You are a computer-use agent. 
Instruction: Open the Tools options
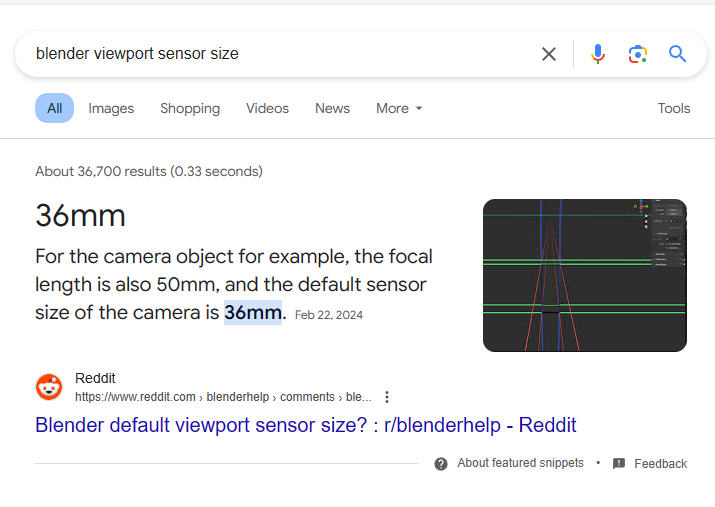point(674,108)
